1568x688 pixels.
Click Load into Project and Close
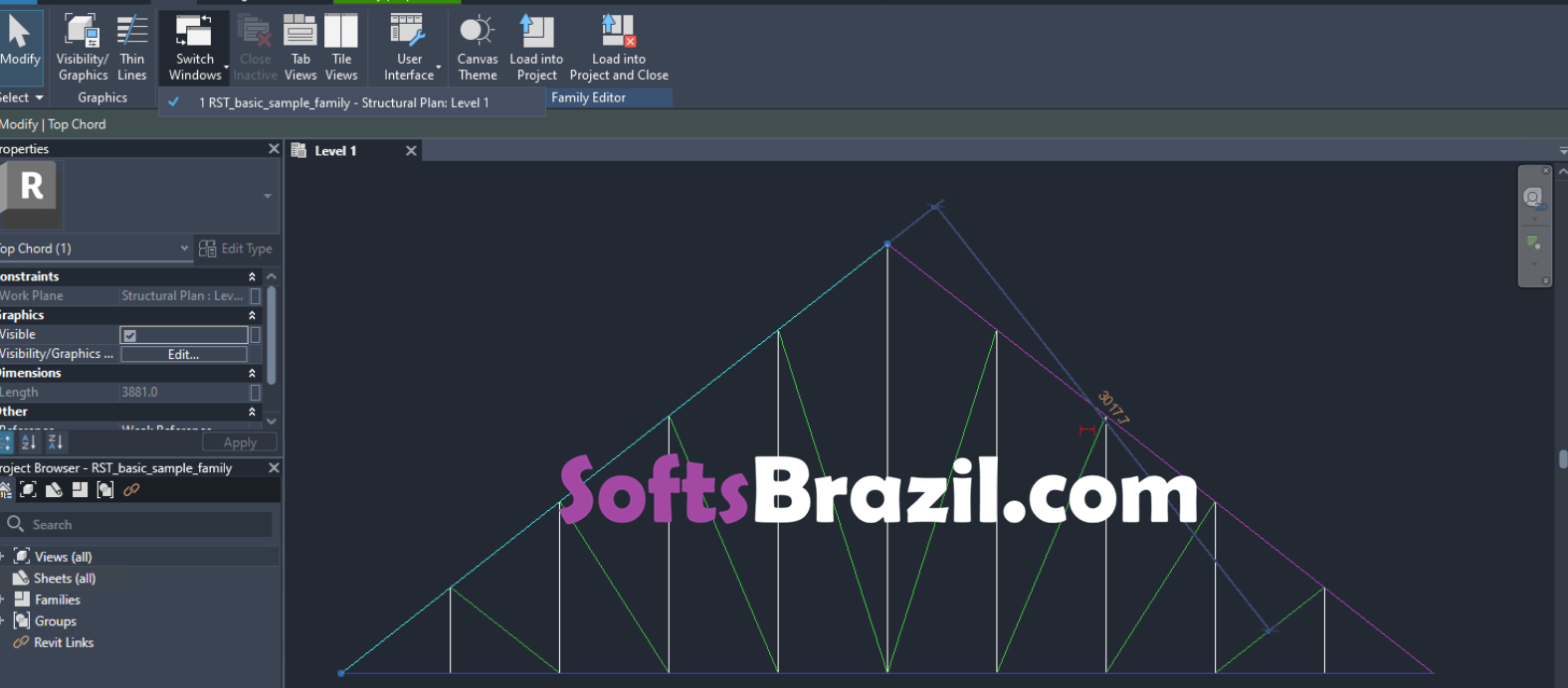click(x=619, y=47)
